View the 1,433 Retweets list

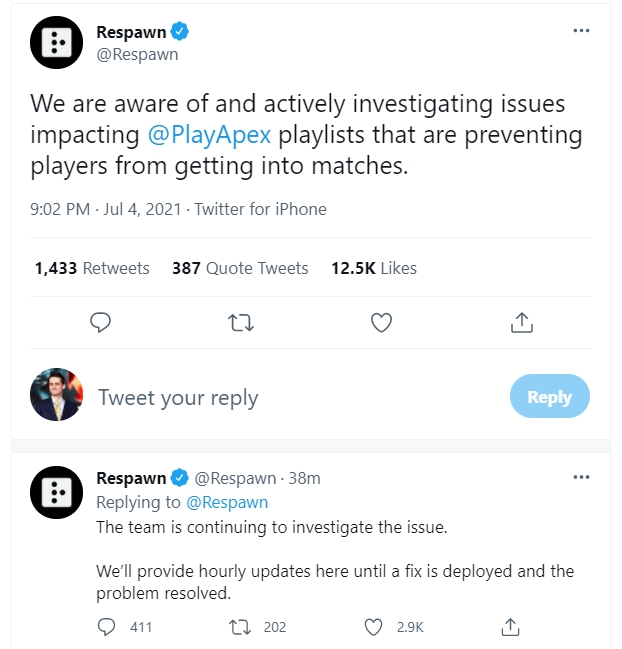click(92, 268)
